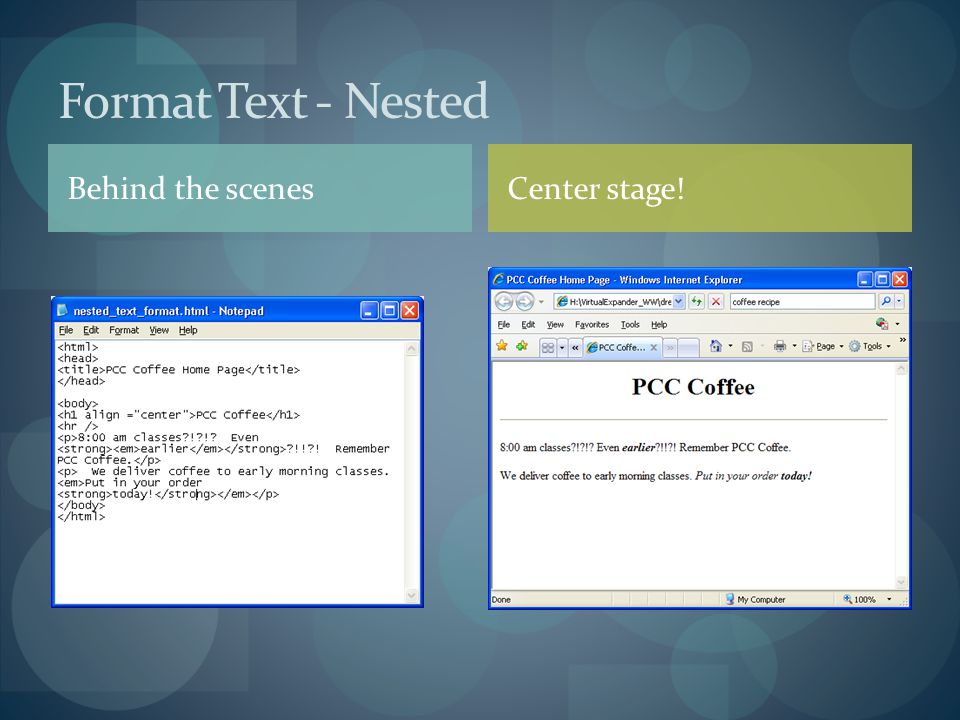960x720 pixels.
Task: Expand the address bar history dropdown
Action: [x=678, y=301]
